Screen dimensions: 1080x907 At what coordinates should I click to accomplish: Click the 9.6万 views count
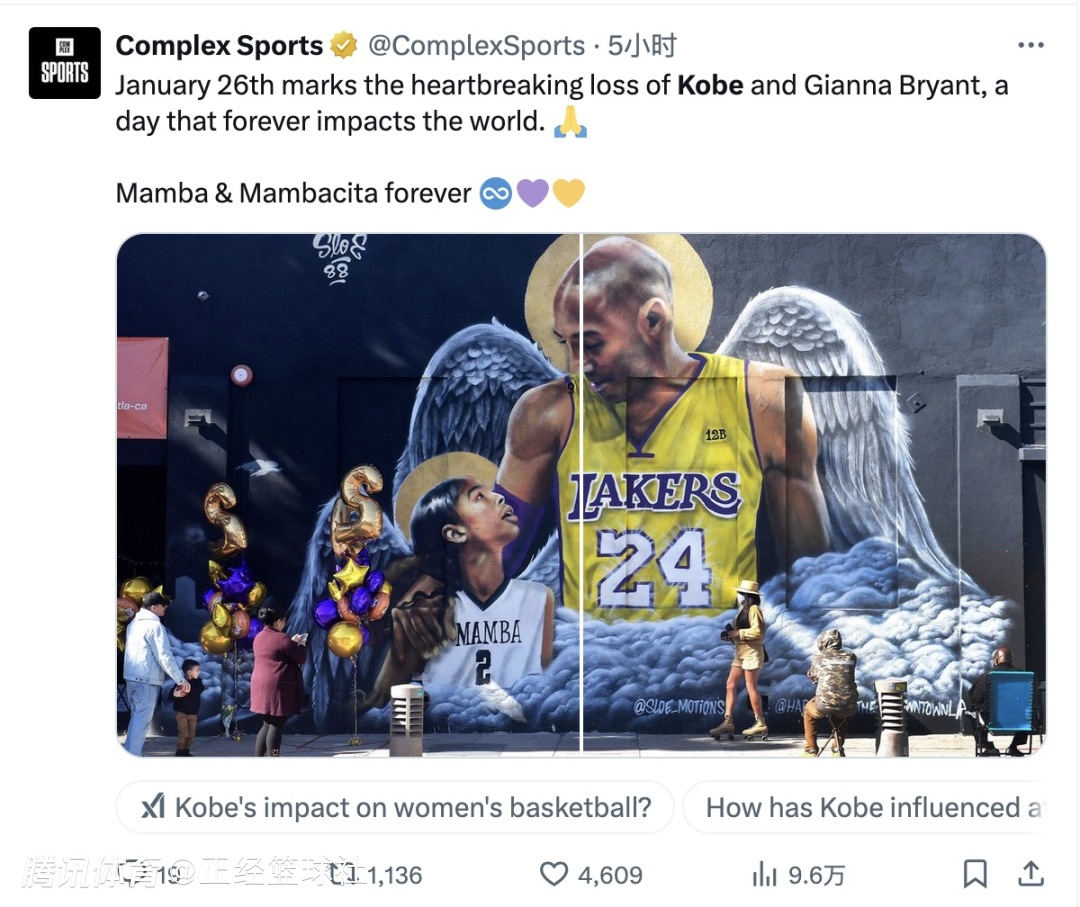point(816,875)
